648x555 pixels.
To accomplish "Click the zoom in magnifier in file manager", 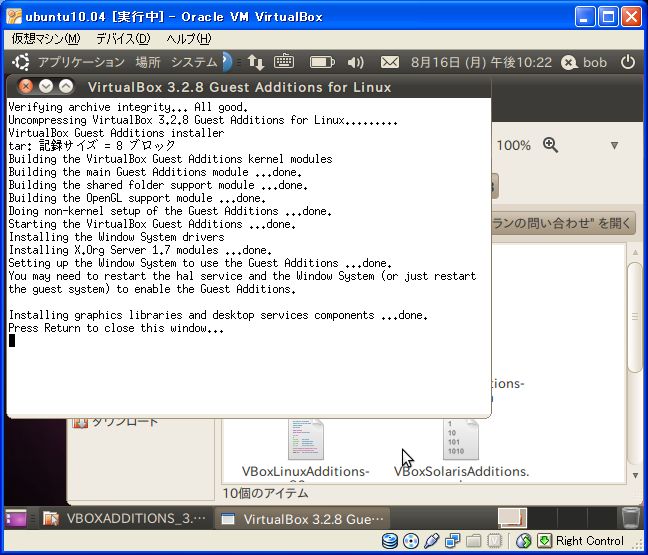I will [550, 145].
